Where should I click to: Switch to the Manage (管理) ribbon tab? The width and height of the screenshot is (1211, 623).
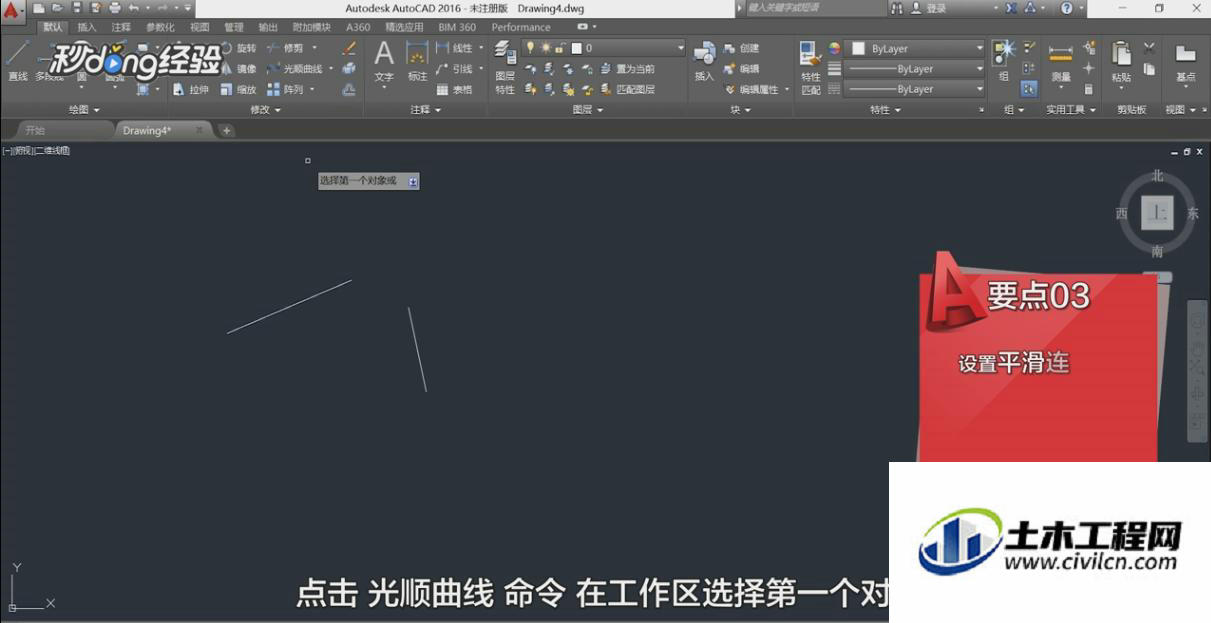coord(234,27)
